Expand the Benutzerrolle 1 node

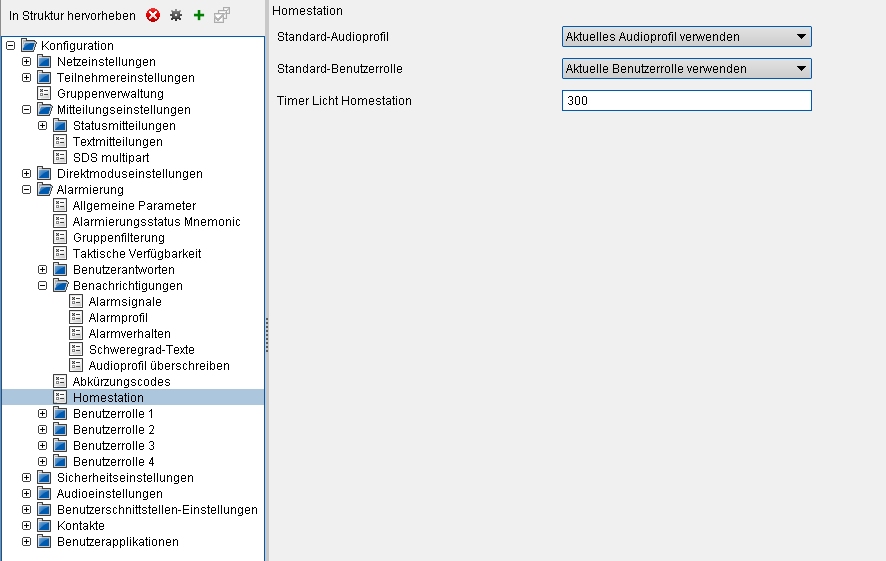click(42, 414)
